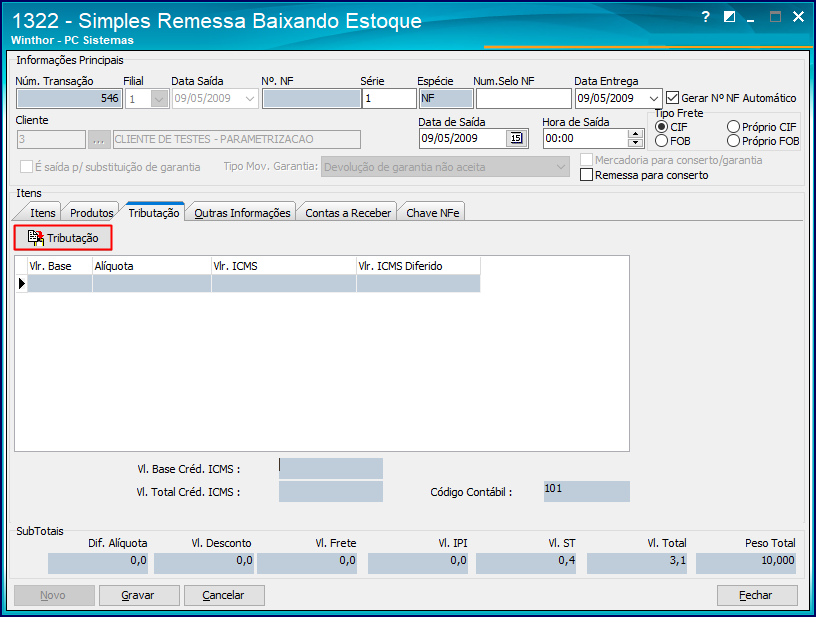Select the Tributação tab
The image size is (816, 617).
(154, 212)
